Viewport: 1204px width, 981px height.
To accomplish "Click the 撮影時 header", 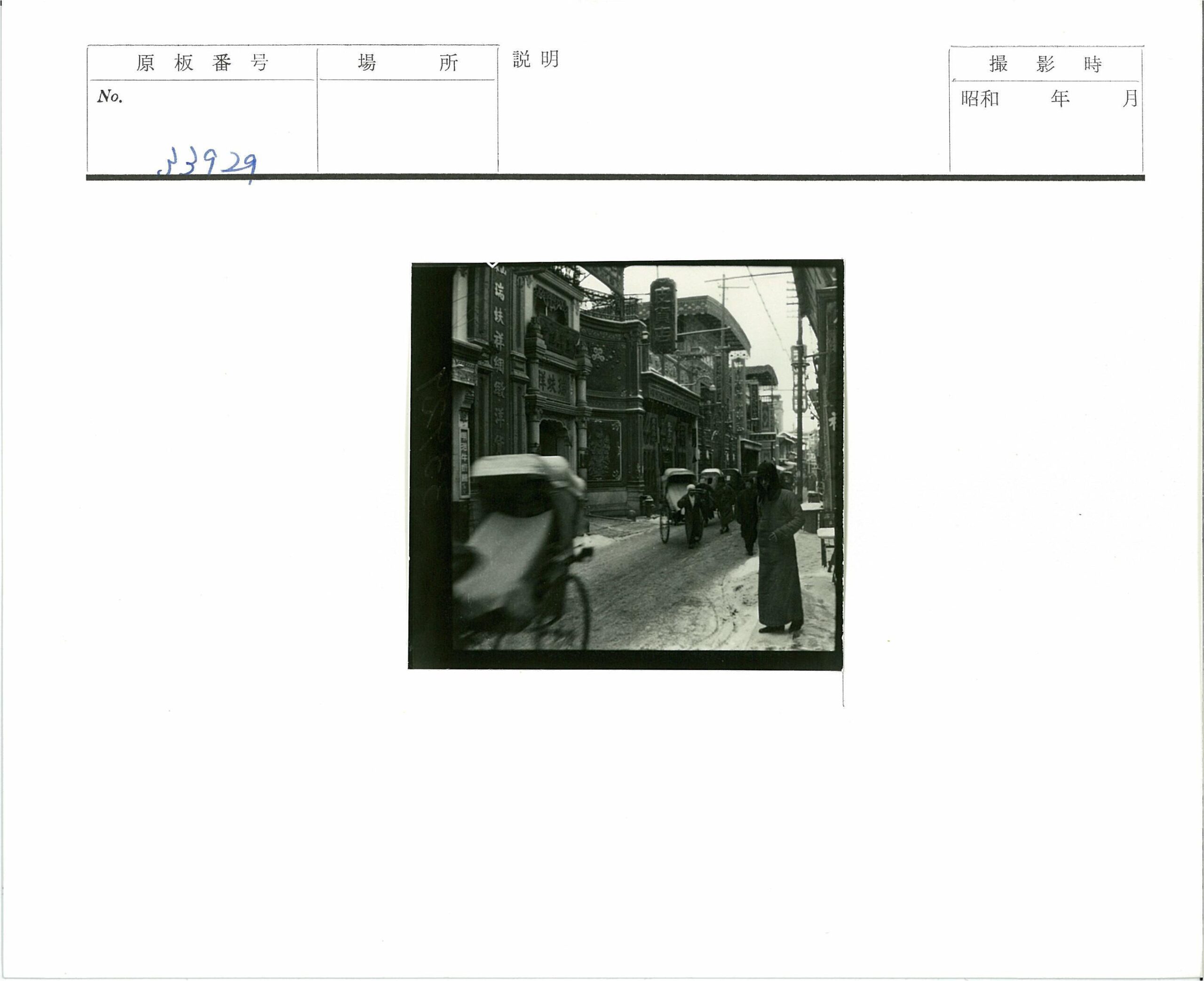I will (1046, 64).
